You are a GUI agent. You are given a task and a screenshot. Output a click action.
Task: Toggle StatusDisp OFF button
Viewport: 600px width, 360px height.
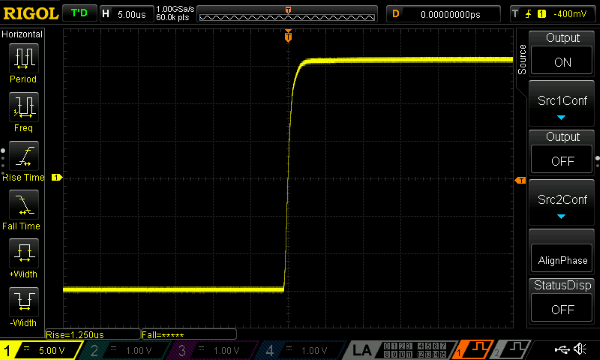click(x=562, y=308)
